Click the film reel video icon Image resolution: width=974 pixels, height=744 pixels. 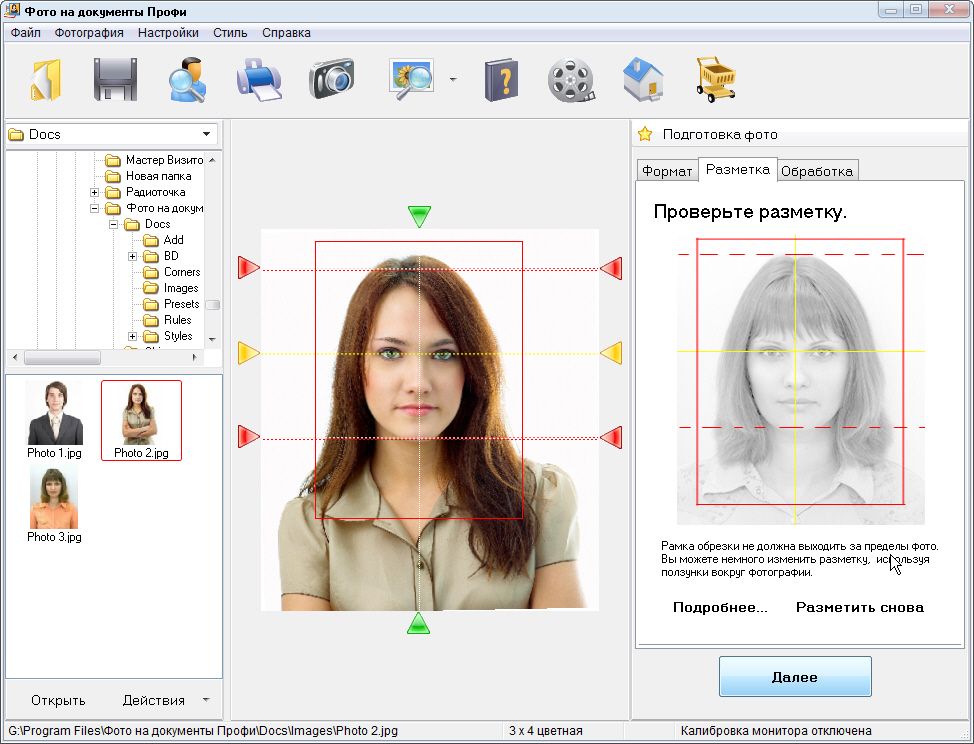point(571,80)
